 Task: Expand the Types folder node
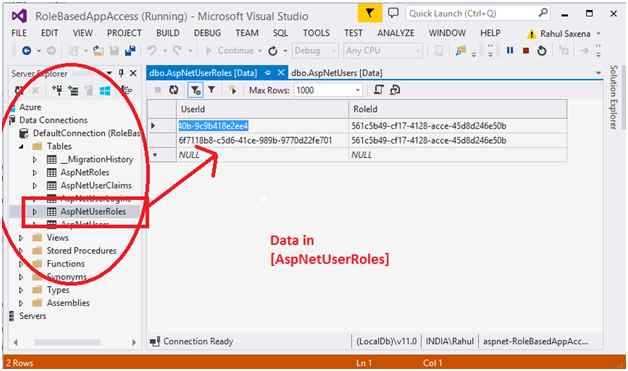point(21,290)
